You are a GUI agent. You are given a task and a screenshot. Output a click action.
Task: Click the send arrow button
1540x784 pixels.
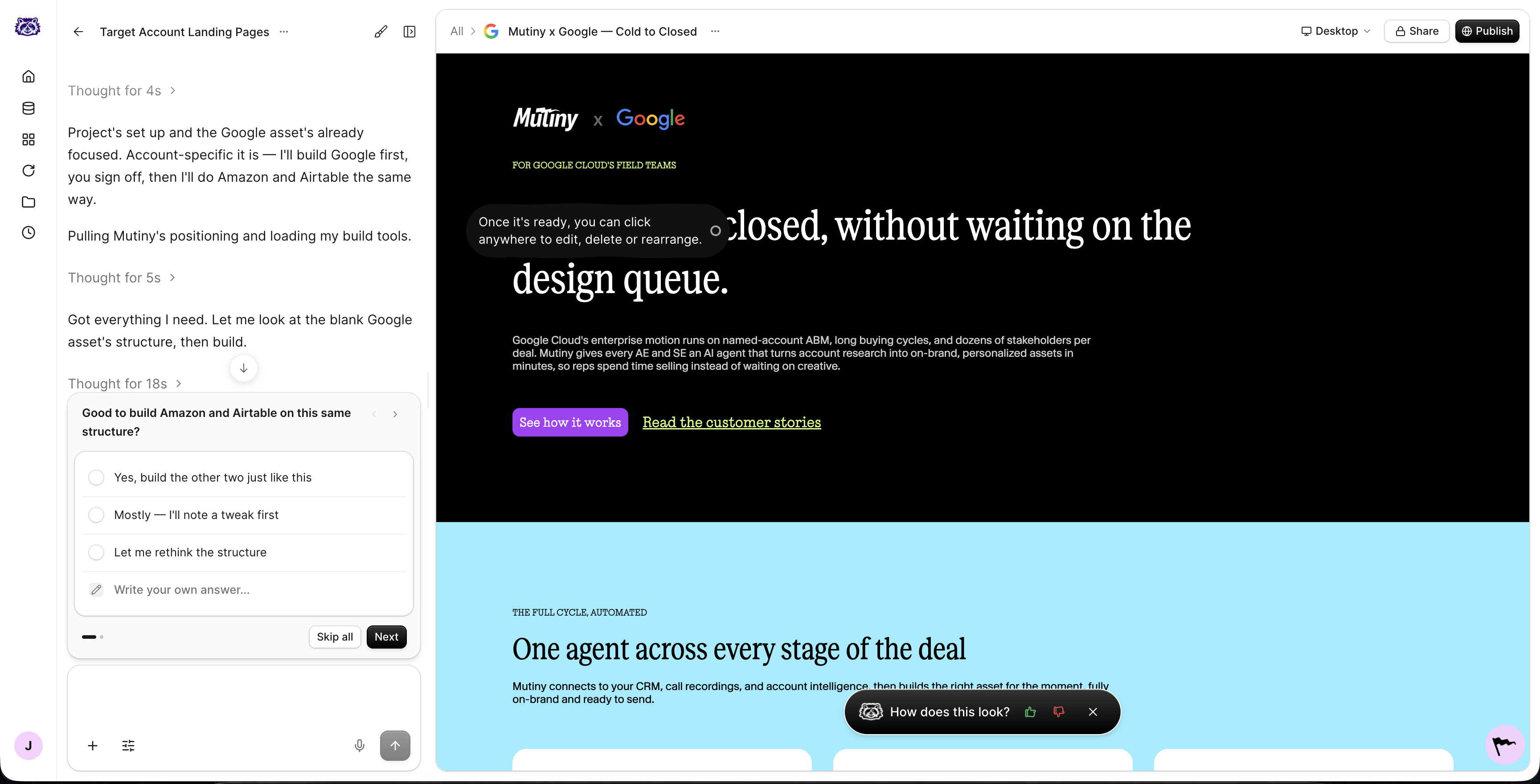pyautogui.click(x=395, y=746)
